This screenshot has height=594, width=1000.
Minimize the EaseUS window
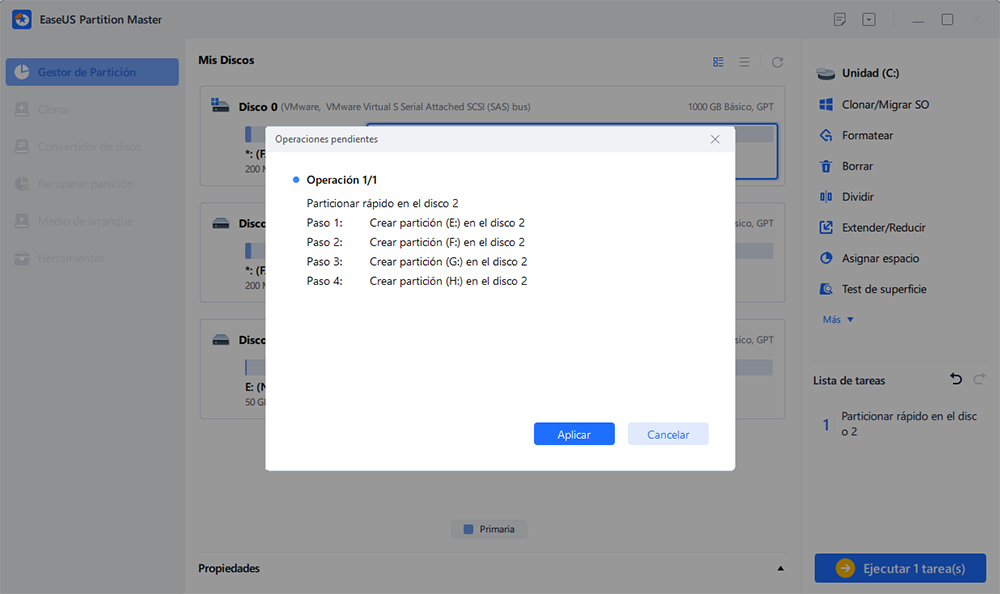coord(918,20)
